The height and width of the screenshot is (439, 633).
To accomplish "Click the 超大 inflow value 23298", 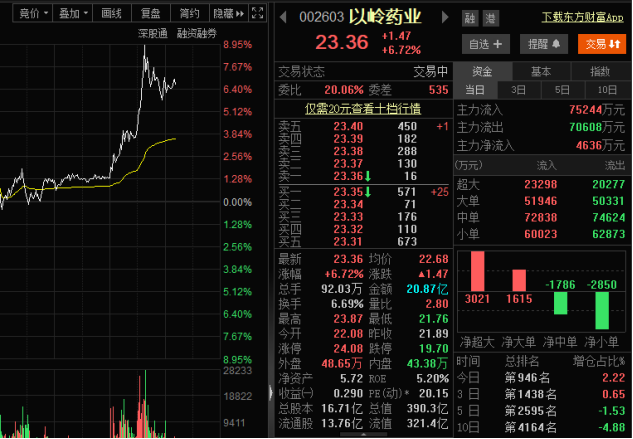I will 541,185.
